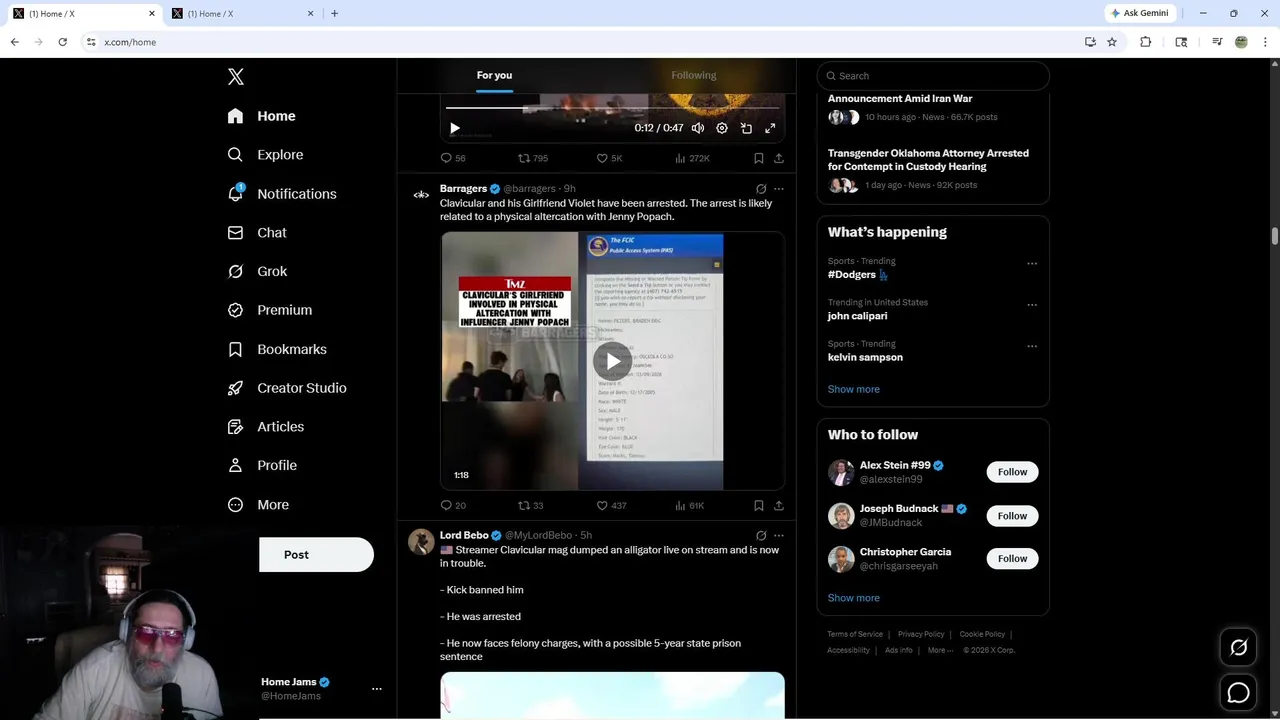
Task: Open Lord Bebo profile avatar
Action: [x=421, y=541]
